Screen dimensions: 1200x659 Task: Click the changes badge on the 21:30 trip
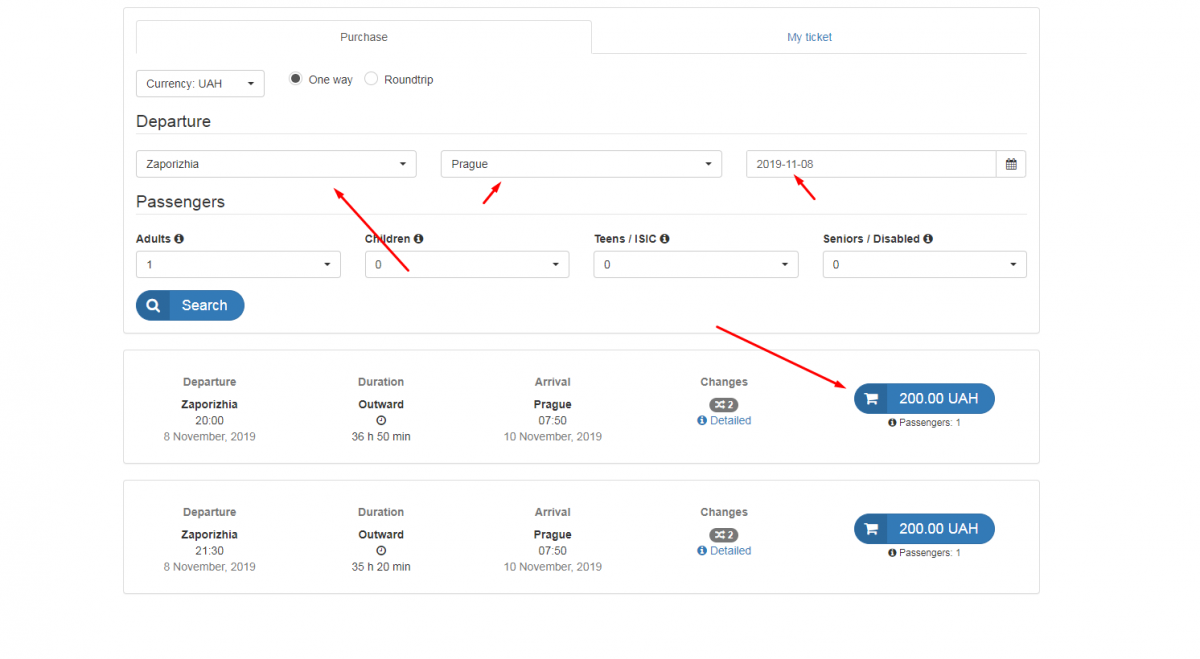pos(723,534)
